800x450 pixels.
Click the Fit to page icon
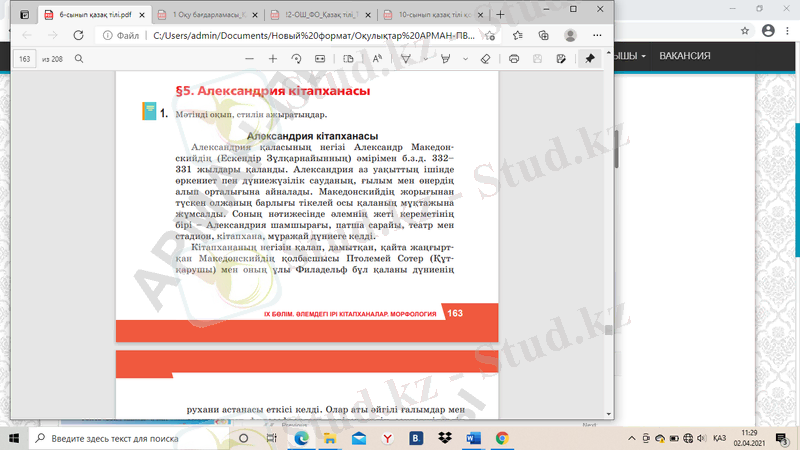tap(320, 59)
